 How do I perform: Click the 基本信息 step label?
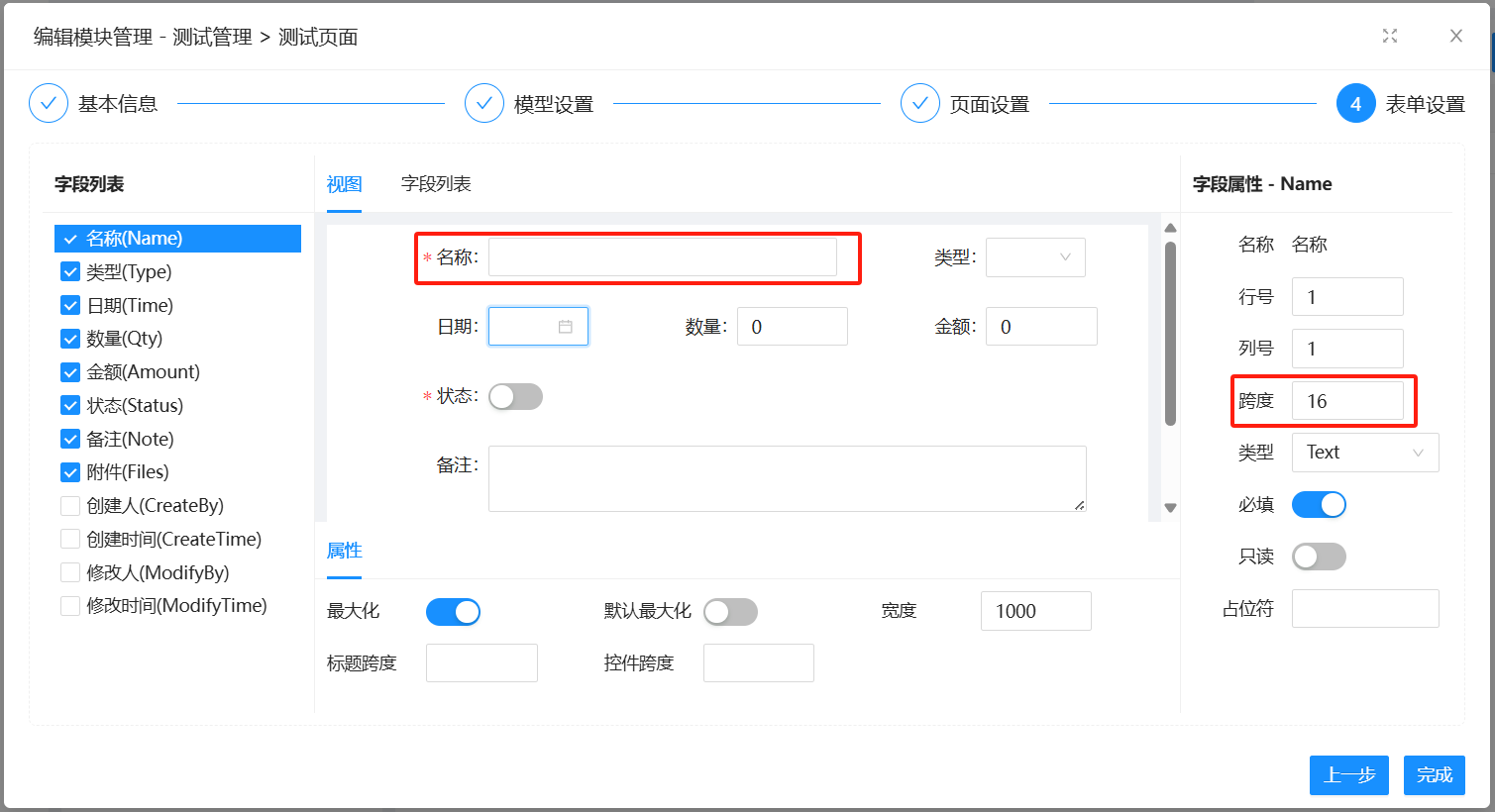(118, 104)
